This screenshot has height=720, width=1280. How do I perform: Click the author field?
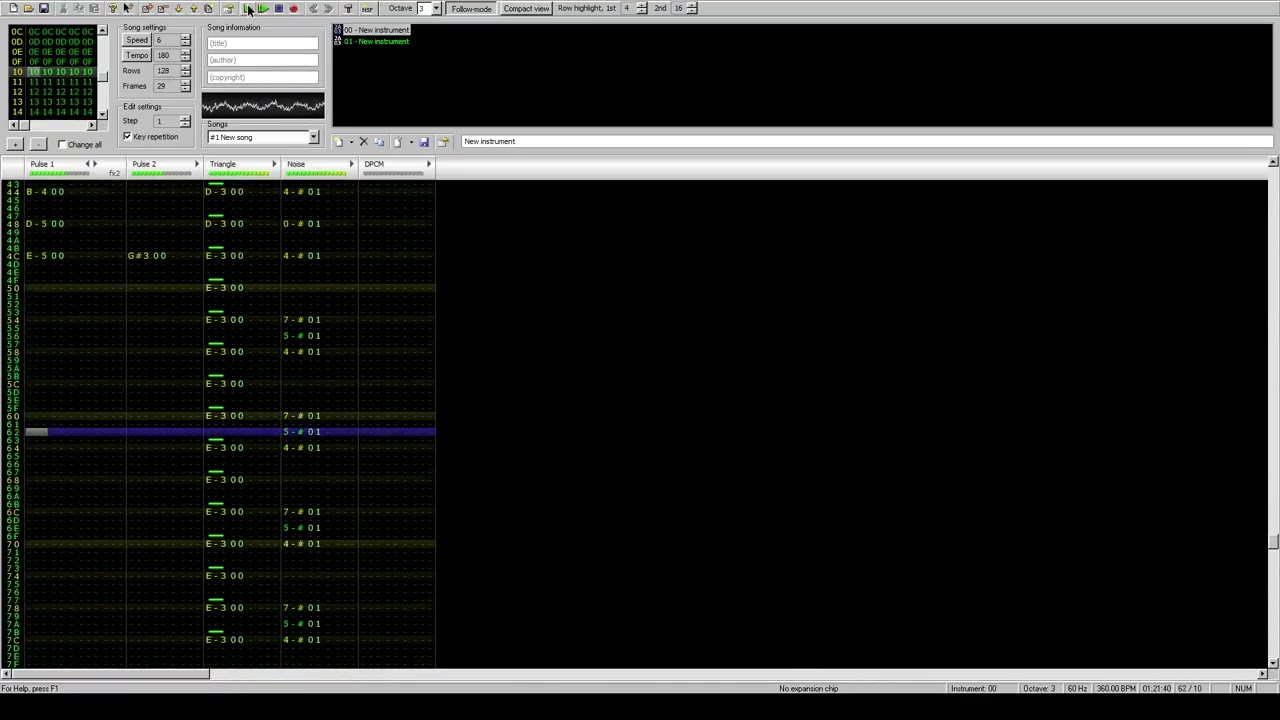pyautogui.click(x=263, y=60)
